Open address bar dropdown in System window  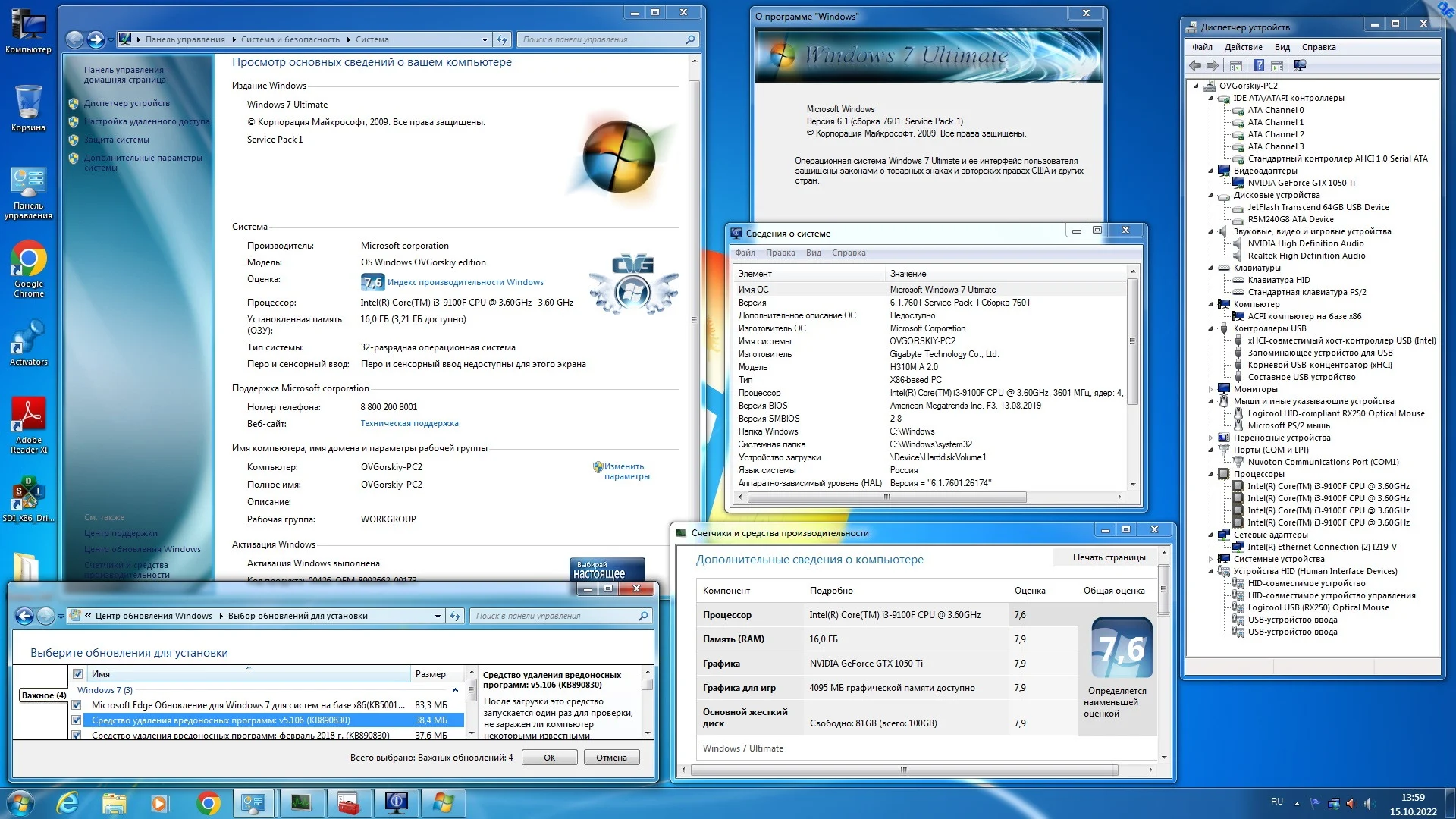click(x=485, y=39)
